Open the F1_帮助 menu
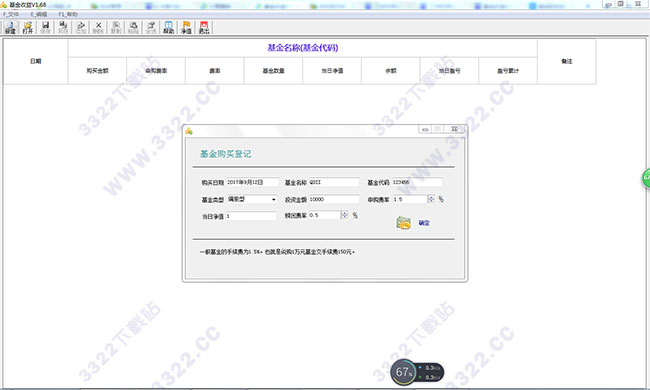 68,14
